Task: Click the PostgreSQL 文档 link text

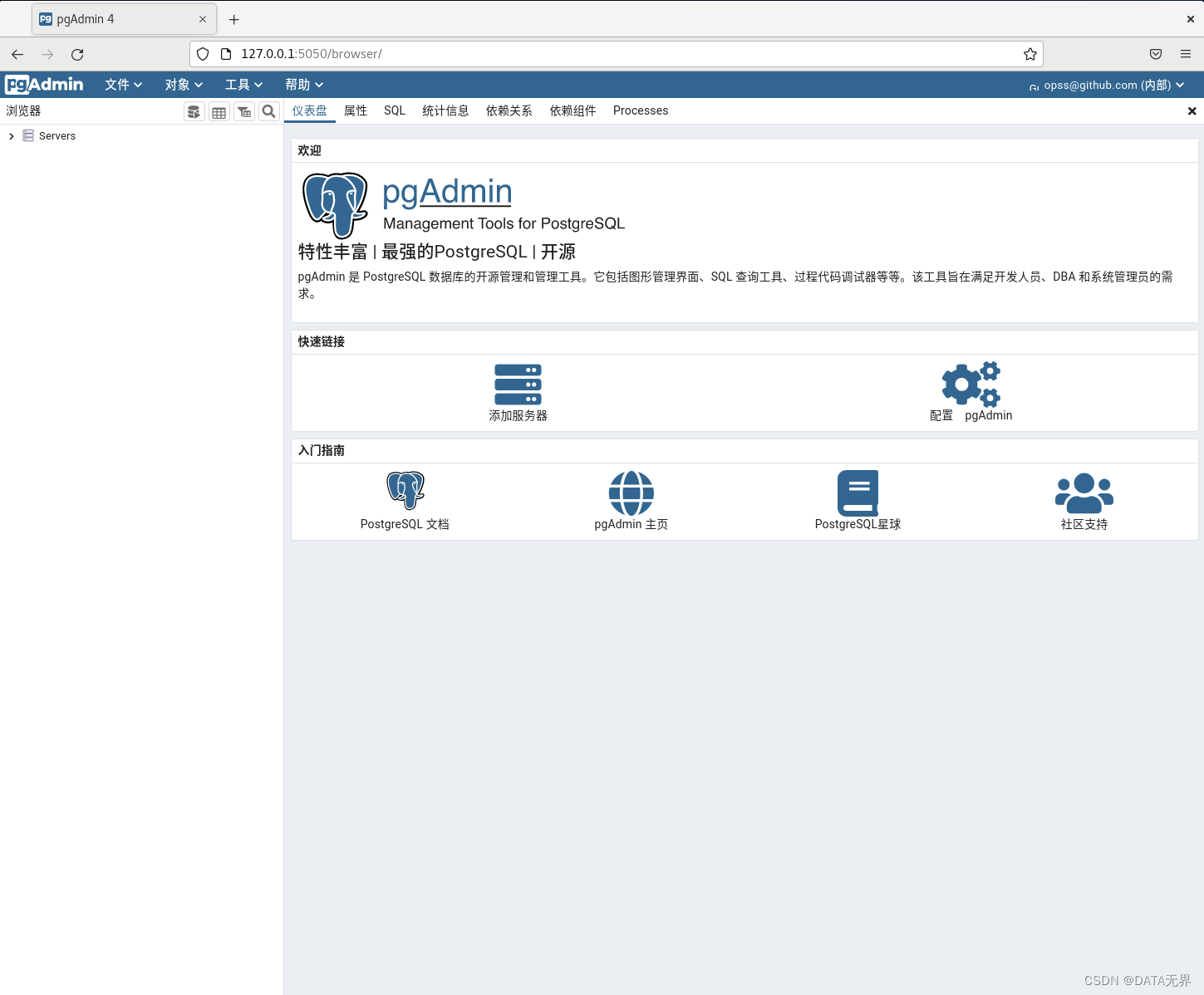Action: coord(405,525)
